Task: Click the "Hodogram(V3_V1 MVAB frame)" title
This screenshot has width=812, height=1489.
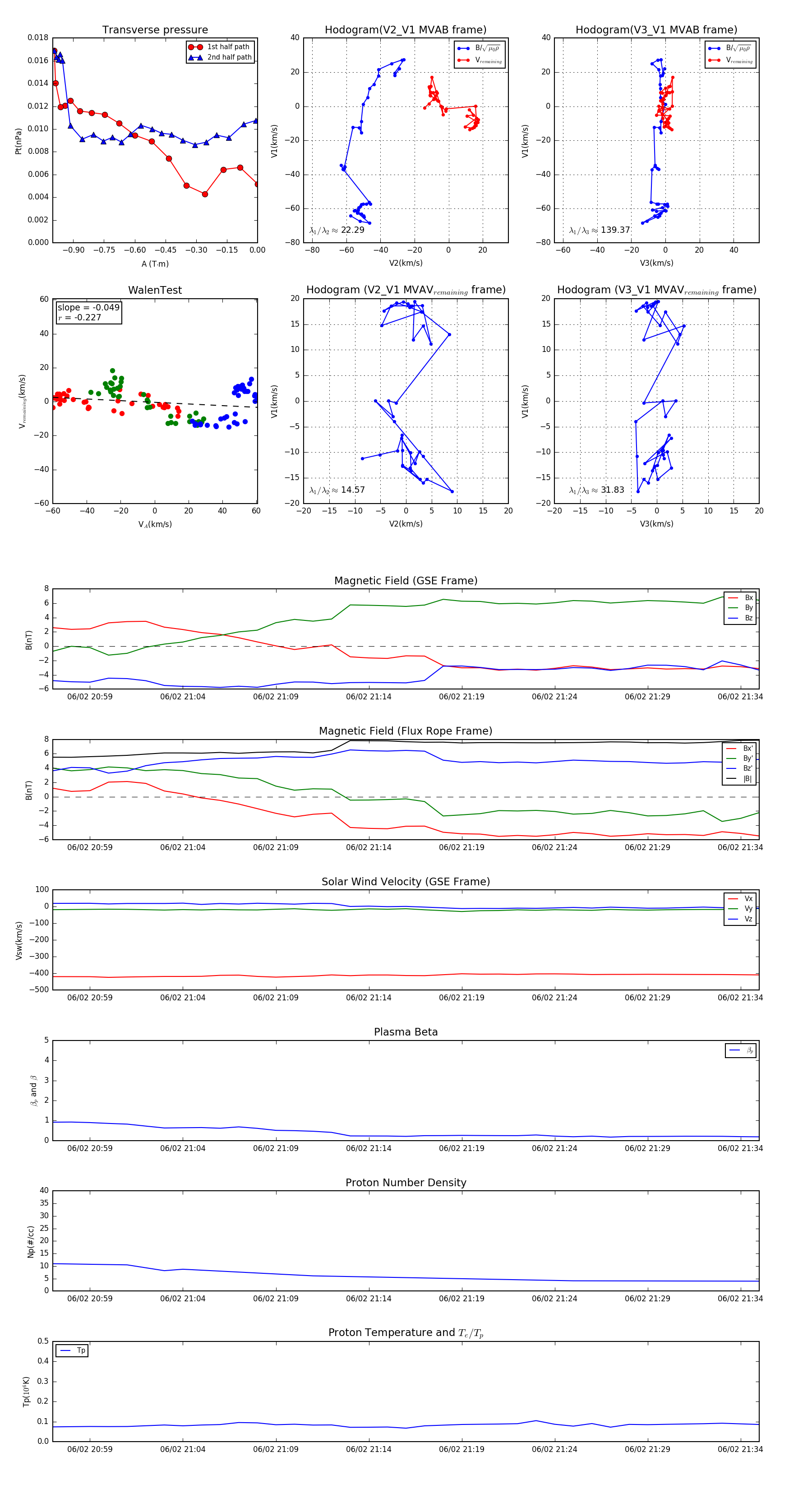Action: [x=656, y=30]
